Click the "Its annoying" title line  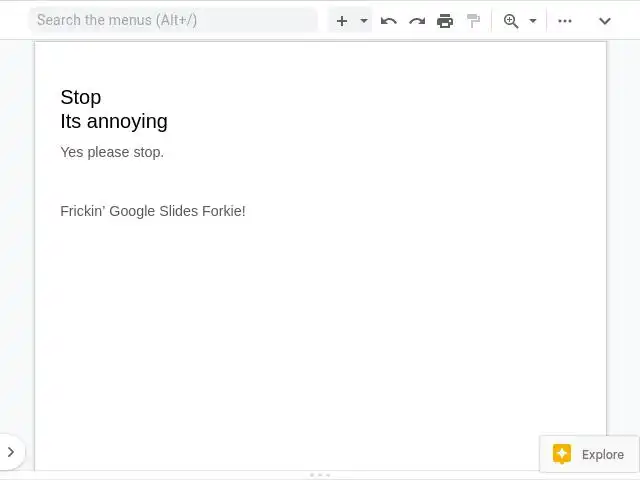coord(114,122)
